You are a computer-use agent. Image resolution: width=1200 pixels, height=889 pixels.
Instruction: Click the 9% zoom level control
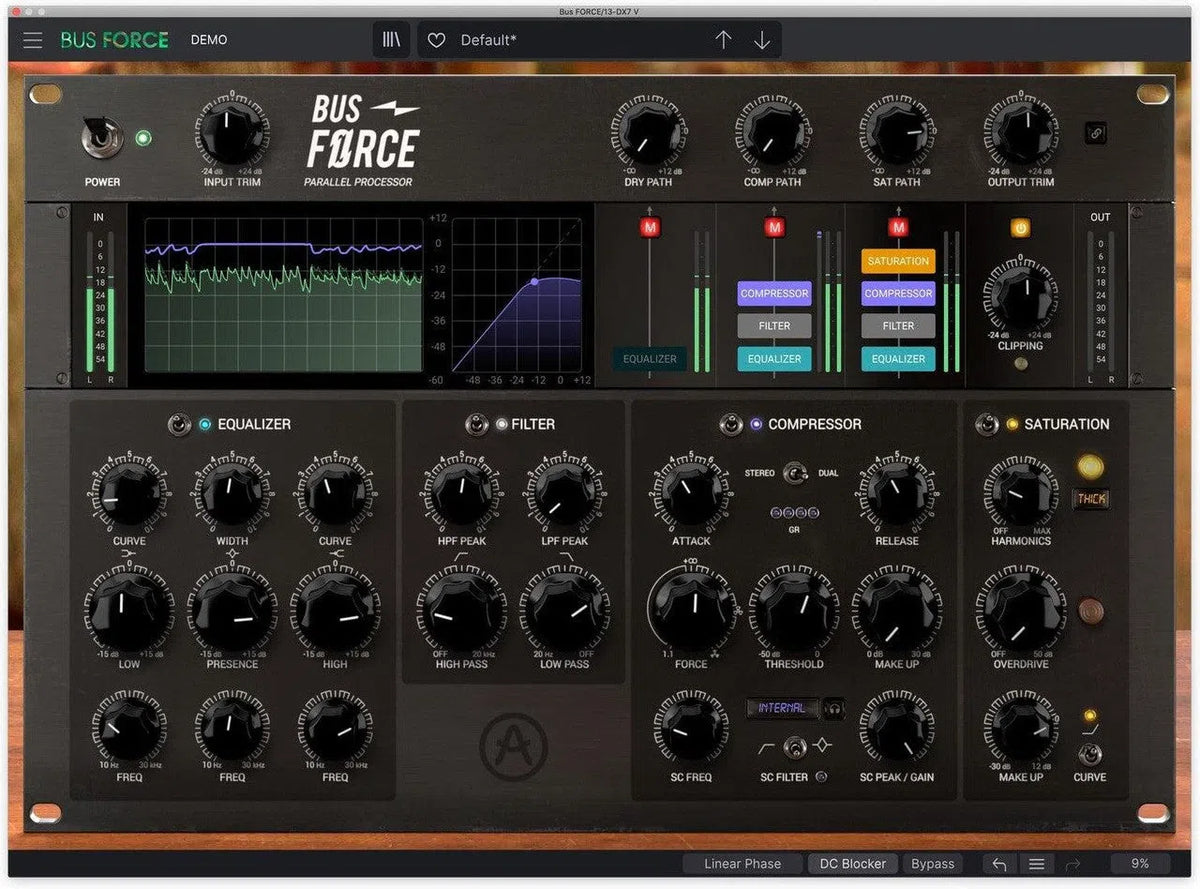pos(1138,863)
